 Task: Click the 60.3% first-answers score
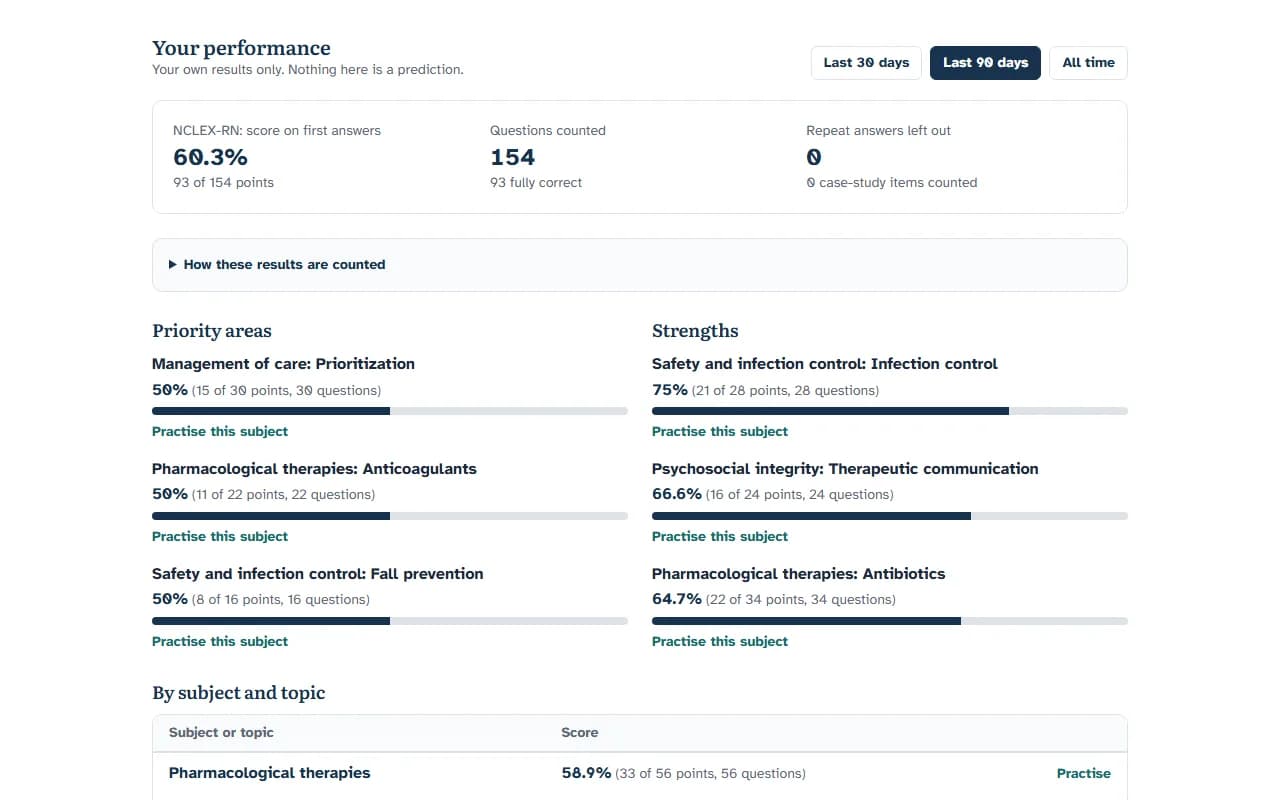[x=210, y=157]
